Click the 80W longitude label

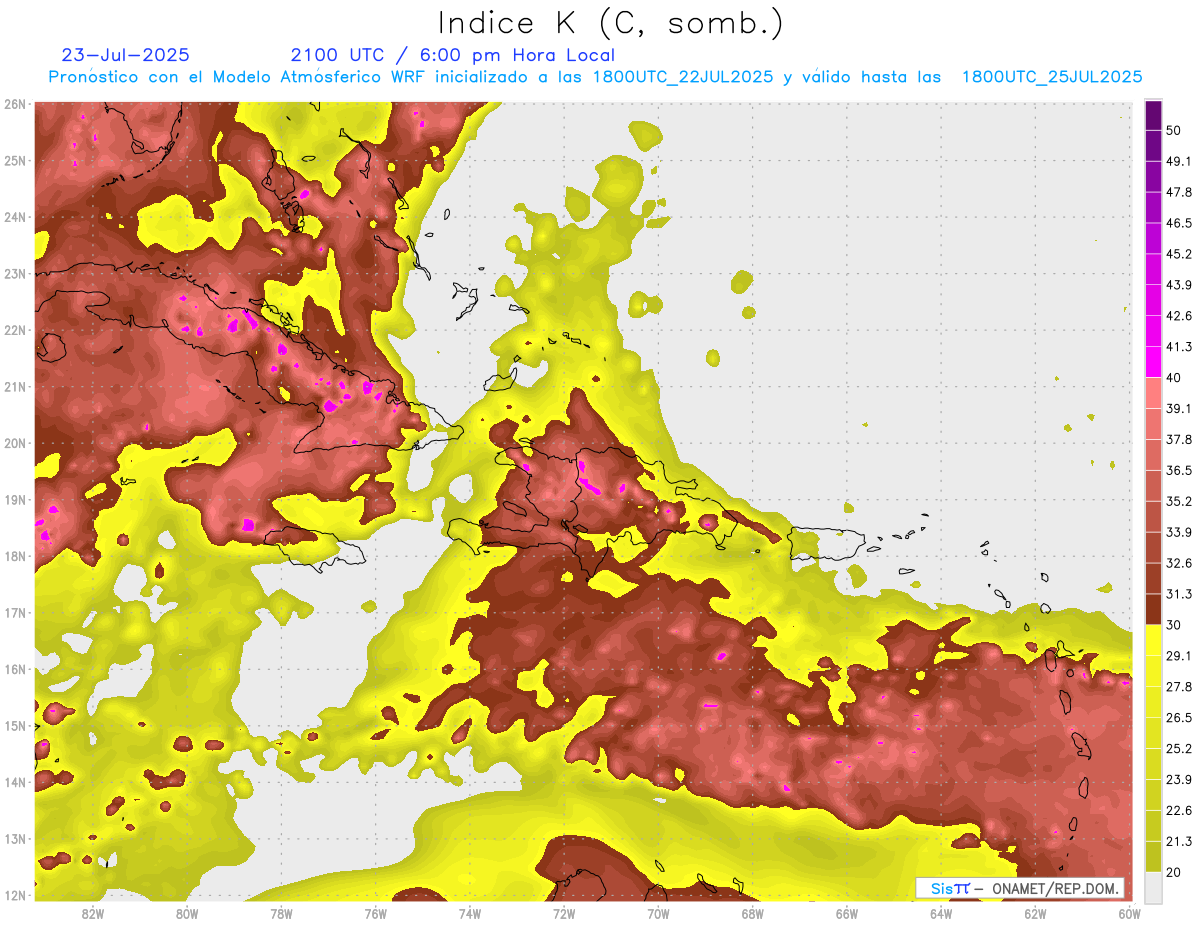click(186, 913)
